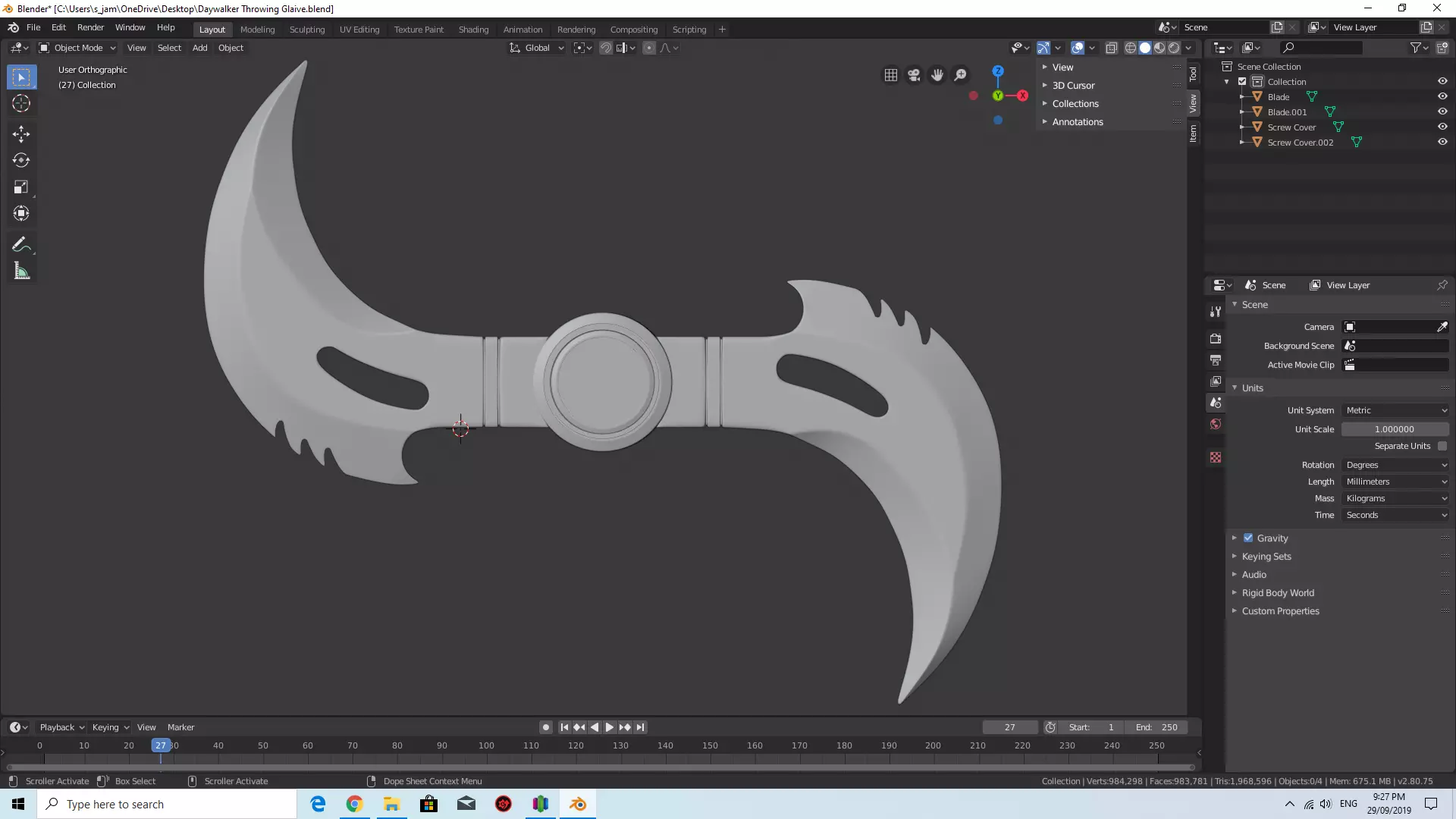Open the Render menu
The width and height of the screenshot is (1456, 819).
click(90, 27)
